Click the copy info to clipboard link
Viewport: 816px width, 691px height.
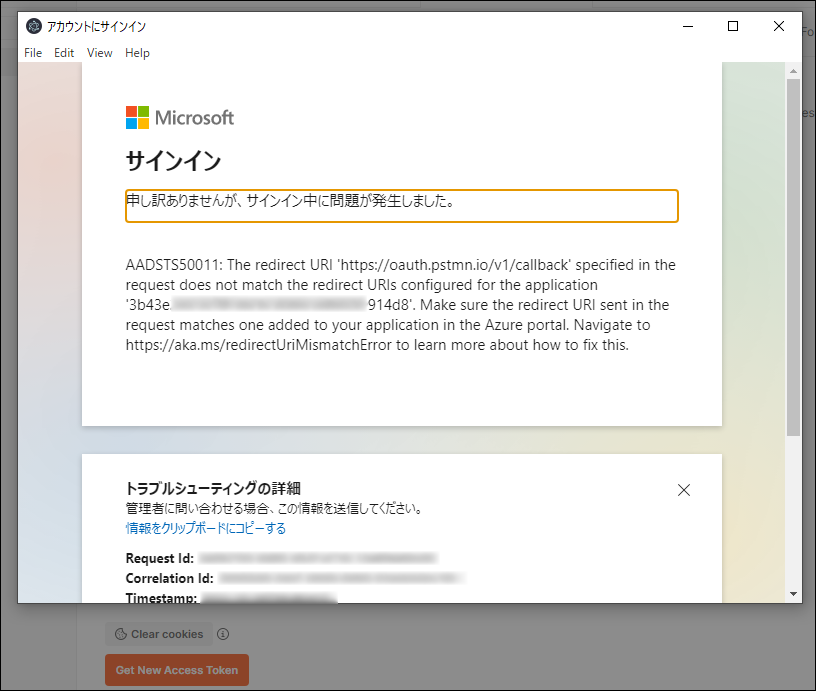[x=206, y=528]
